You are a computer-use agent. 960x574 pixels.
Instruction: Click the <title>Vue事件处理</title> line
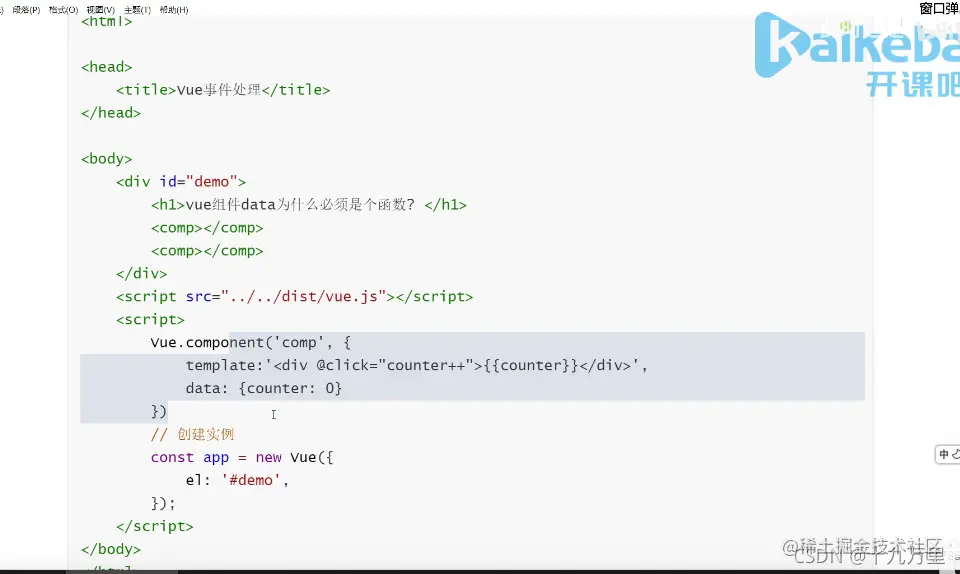(223, 90)
